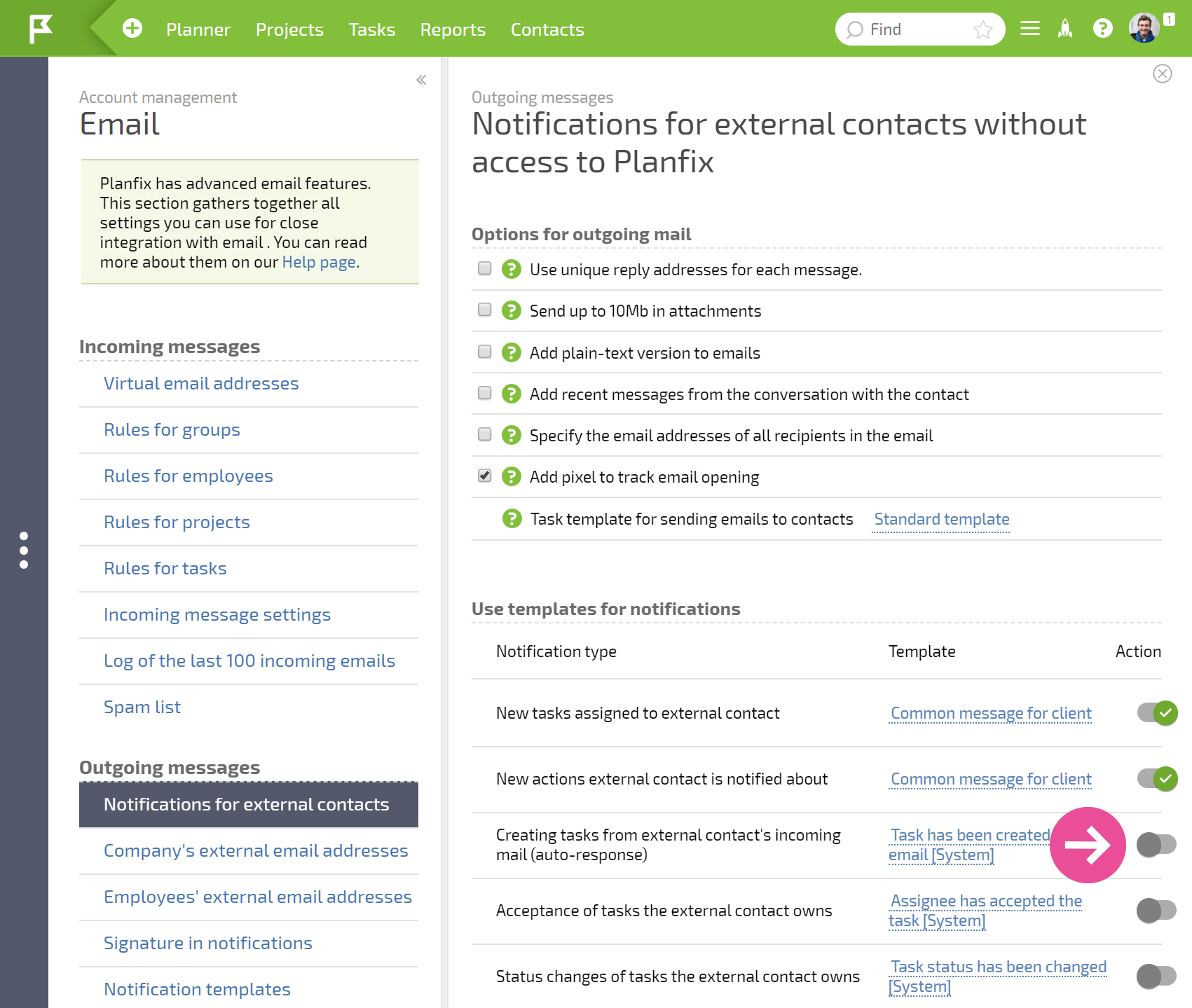Image resolution: width=1192 pixels, height=1008 pixels.
Task: Change Standard template selection
Action: coord(942,519)
